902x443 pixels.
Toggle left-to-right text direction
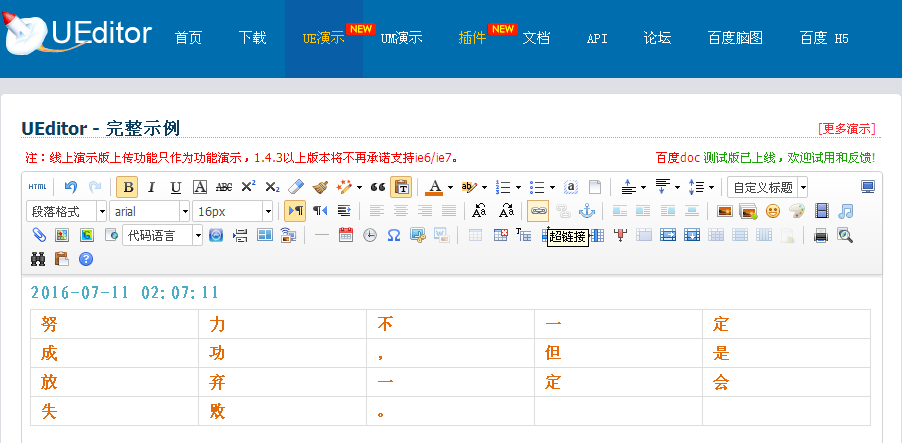tap(295, 211)
